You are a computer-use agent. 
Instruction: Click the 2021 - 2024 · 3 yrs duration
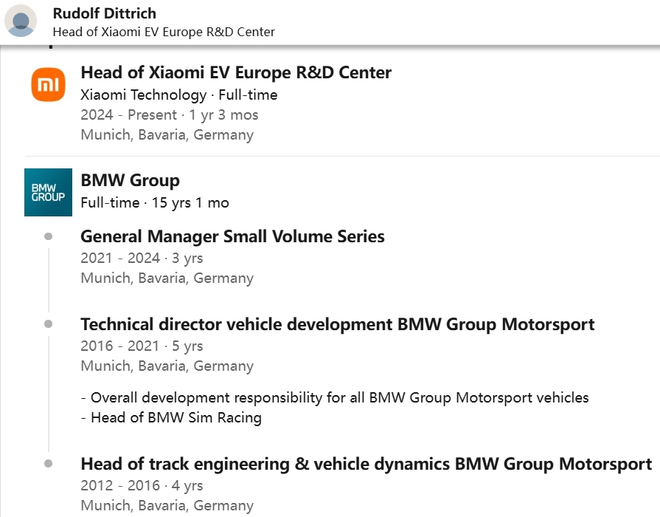(x=142, y=258)
